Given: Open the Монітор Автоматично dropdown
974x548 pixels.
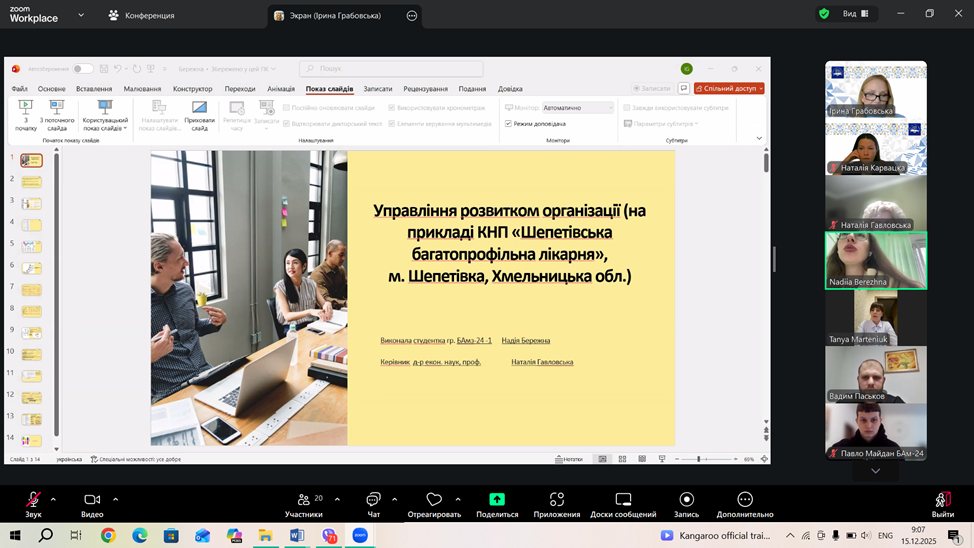Looking at the screenshot, I should click(x=578, y=108).
